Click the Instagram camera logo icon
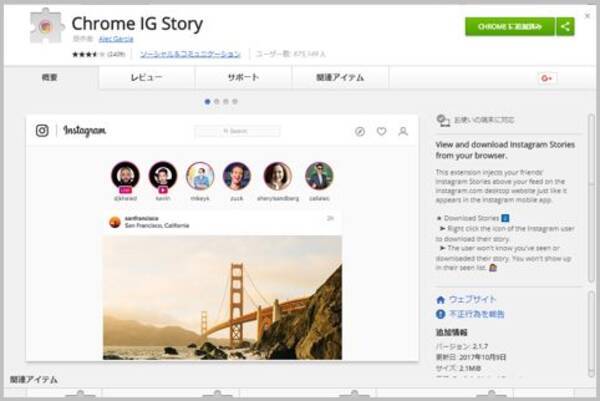Image resolution: width=600 pixels, height=401 pixels. pyautogui.click(x=42, y=130)
